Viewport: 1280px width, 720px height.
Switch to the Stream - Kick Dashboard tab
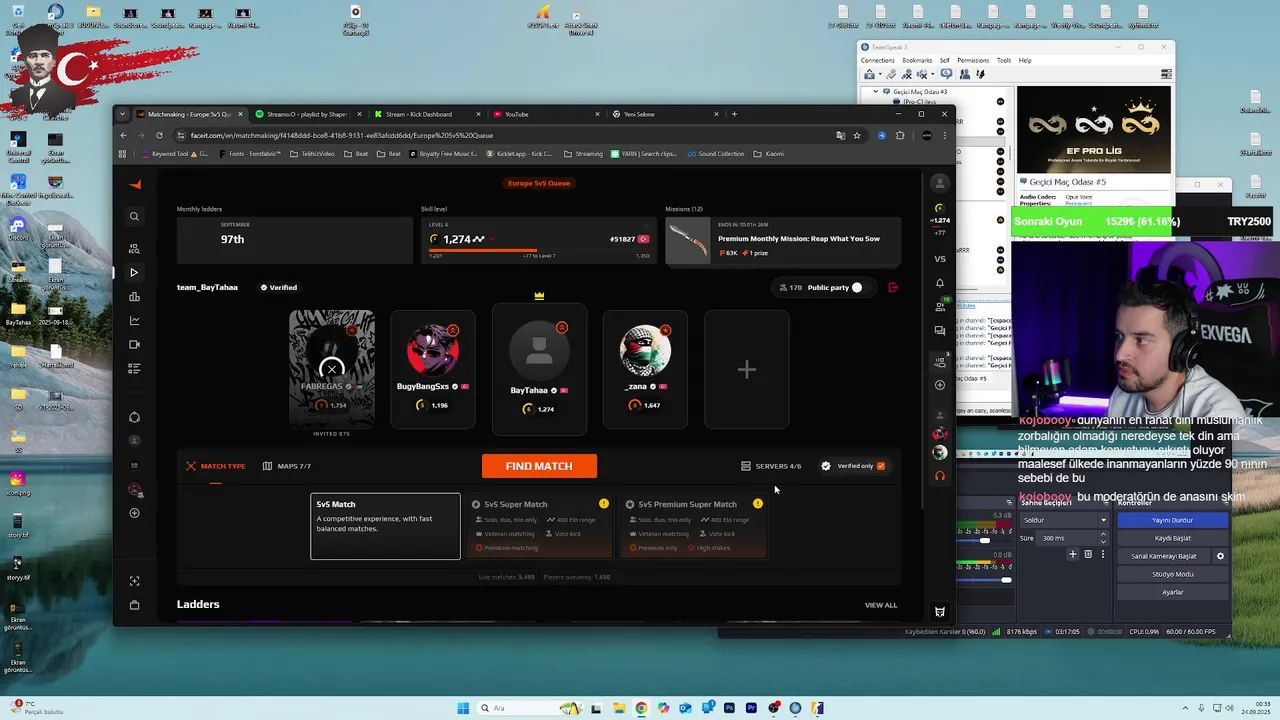(x=427, y=114)
